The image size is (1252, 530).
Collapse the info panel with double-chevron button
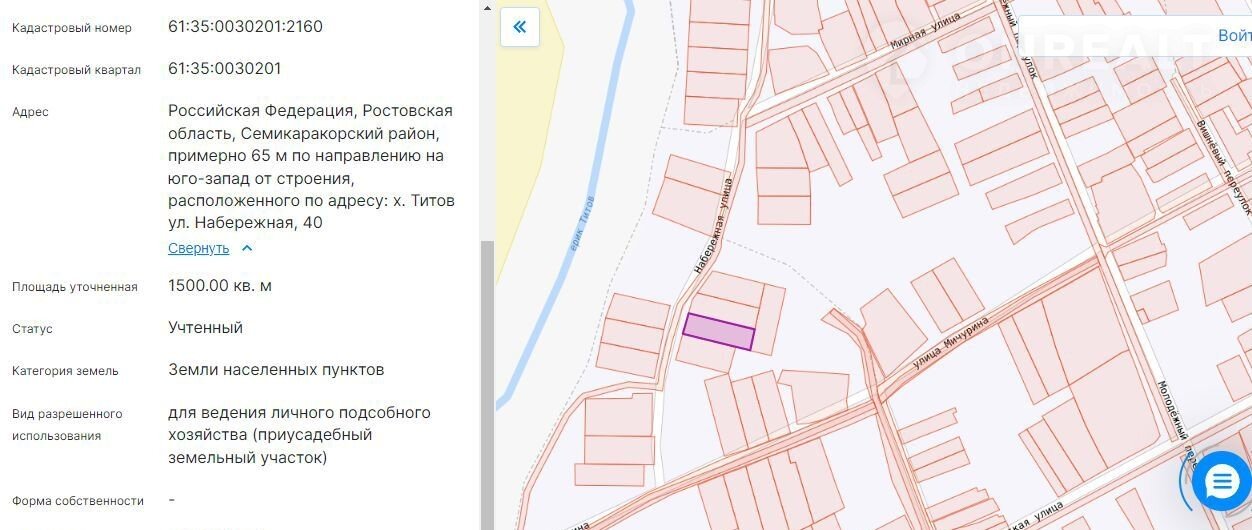click(x=519, y=27)
